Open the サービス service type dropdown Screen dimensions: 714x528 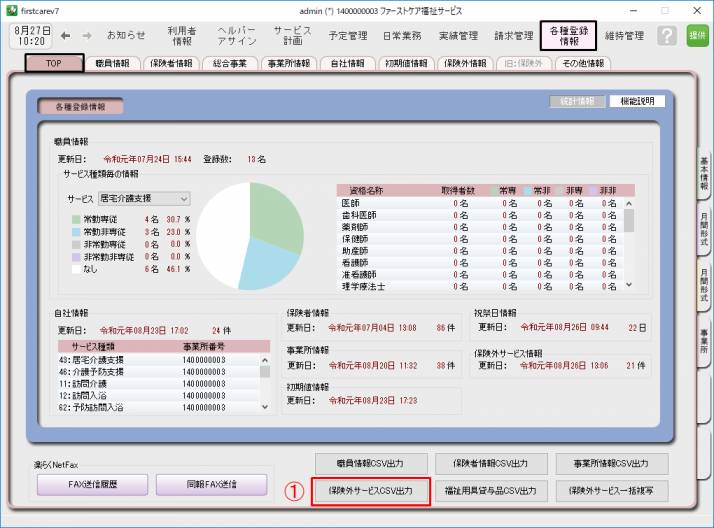pos(143,199)
